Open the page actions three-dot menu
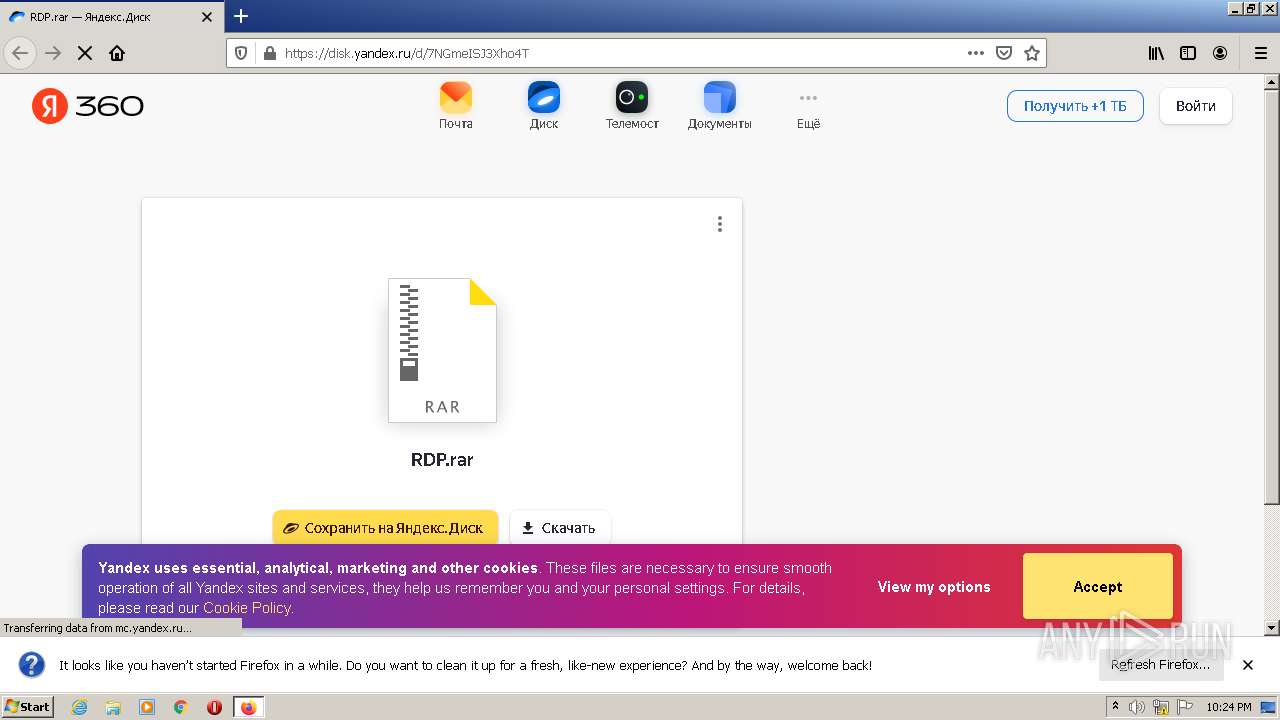The width and height of the screenshot is (1280, 720). tap(976, 53)
